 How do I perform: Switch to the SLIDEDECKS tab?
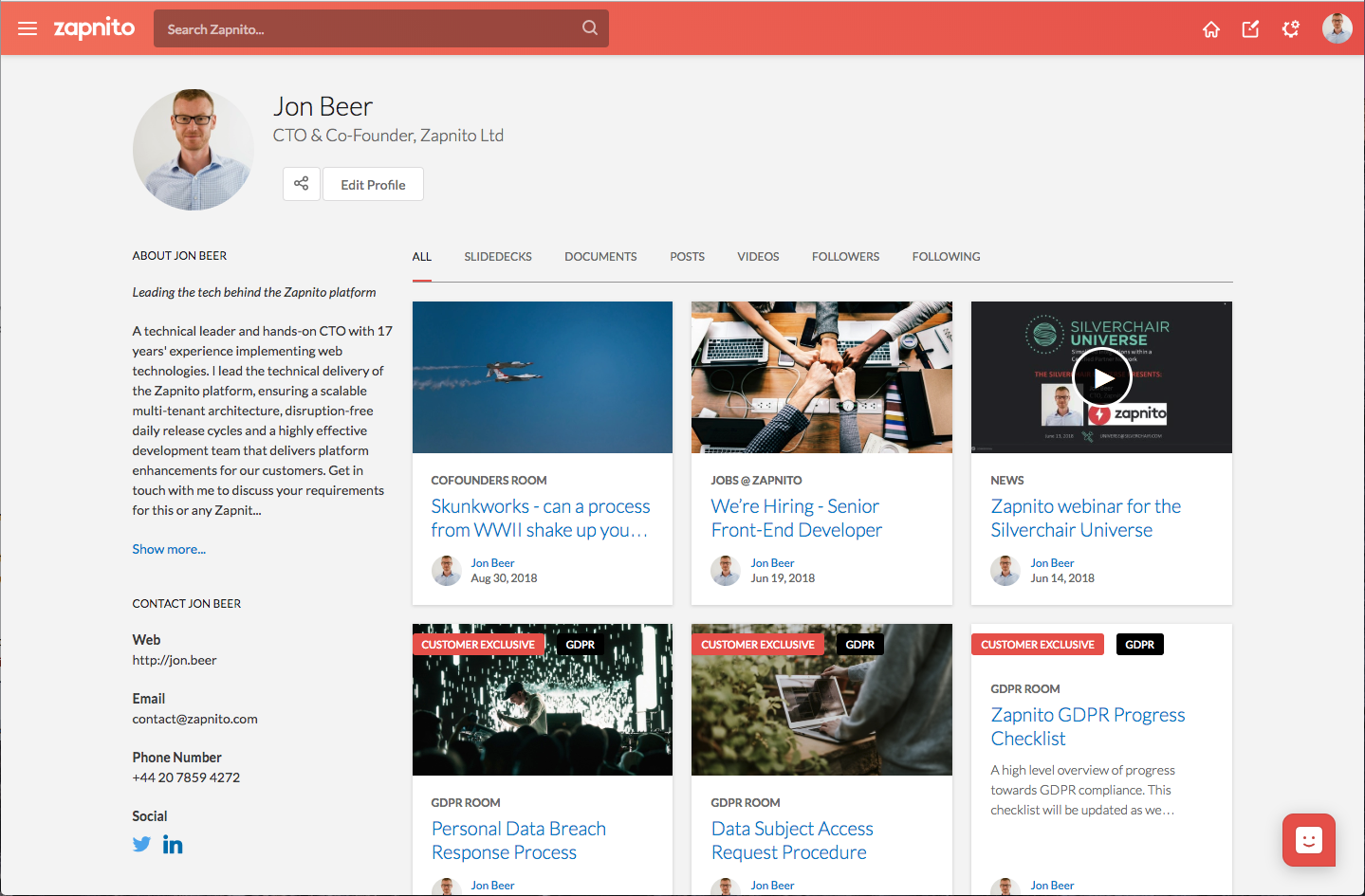coord(497,256)
